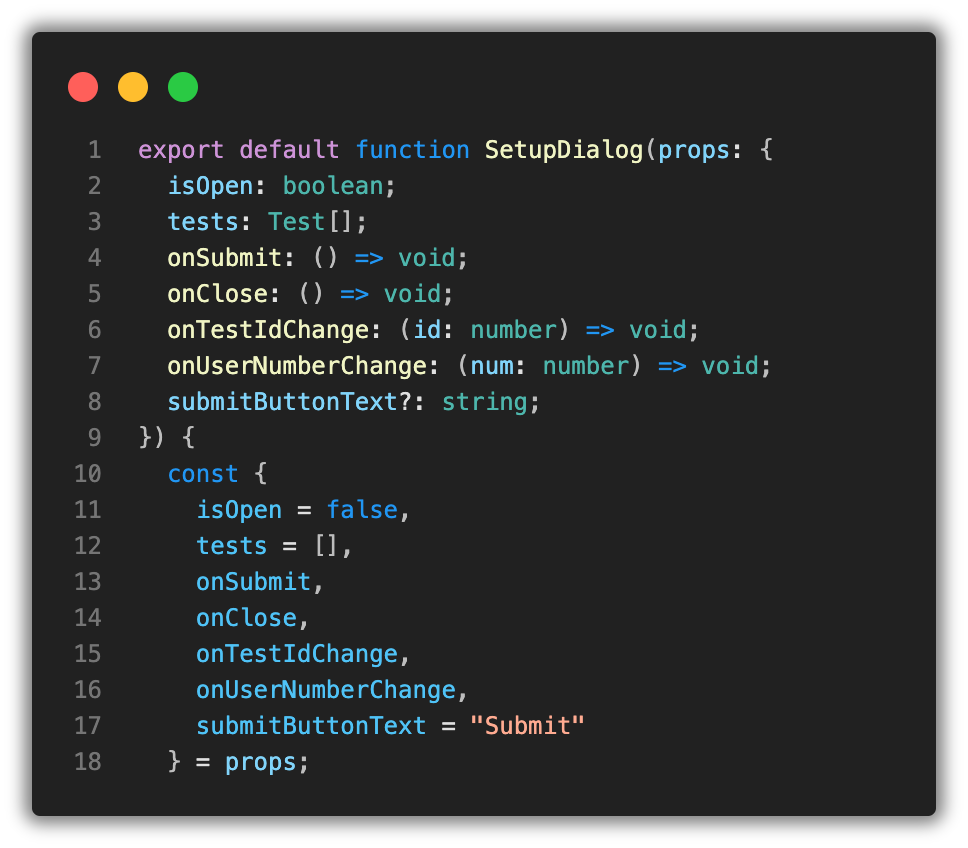Click the "num" parameter on line 7

pos(492,365)
